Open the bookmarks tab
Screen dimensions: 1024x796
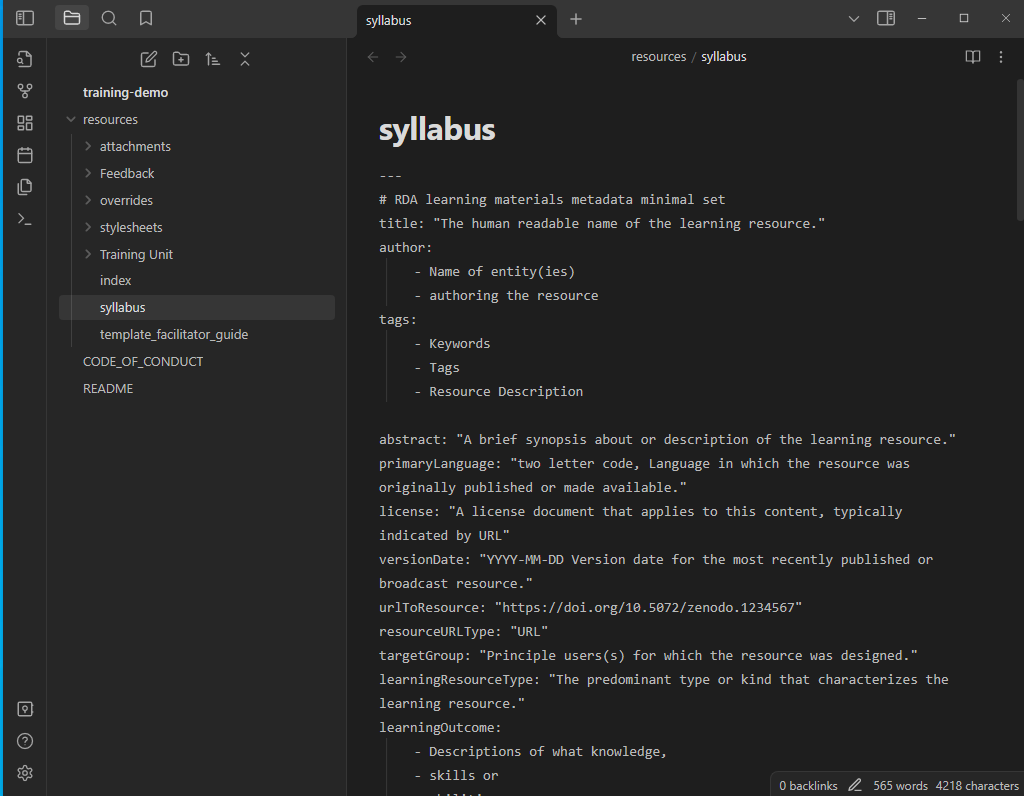point(146,18)
